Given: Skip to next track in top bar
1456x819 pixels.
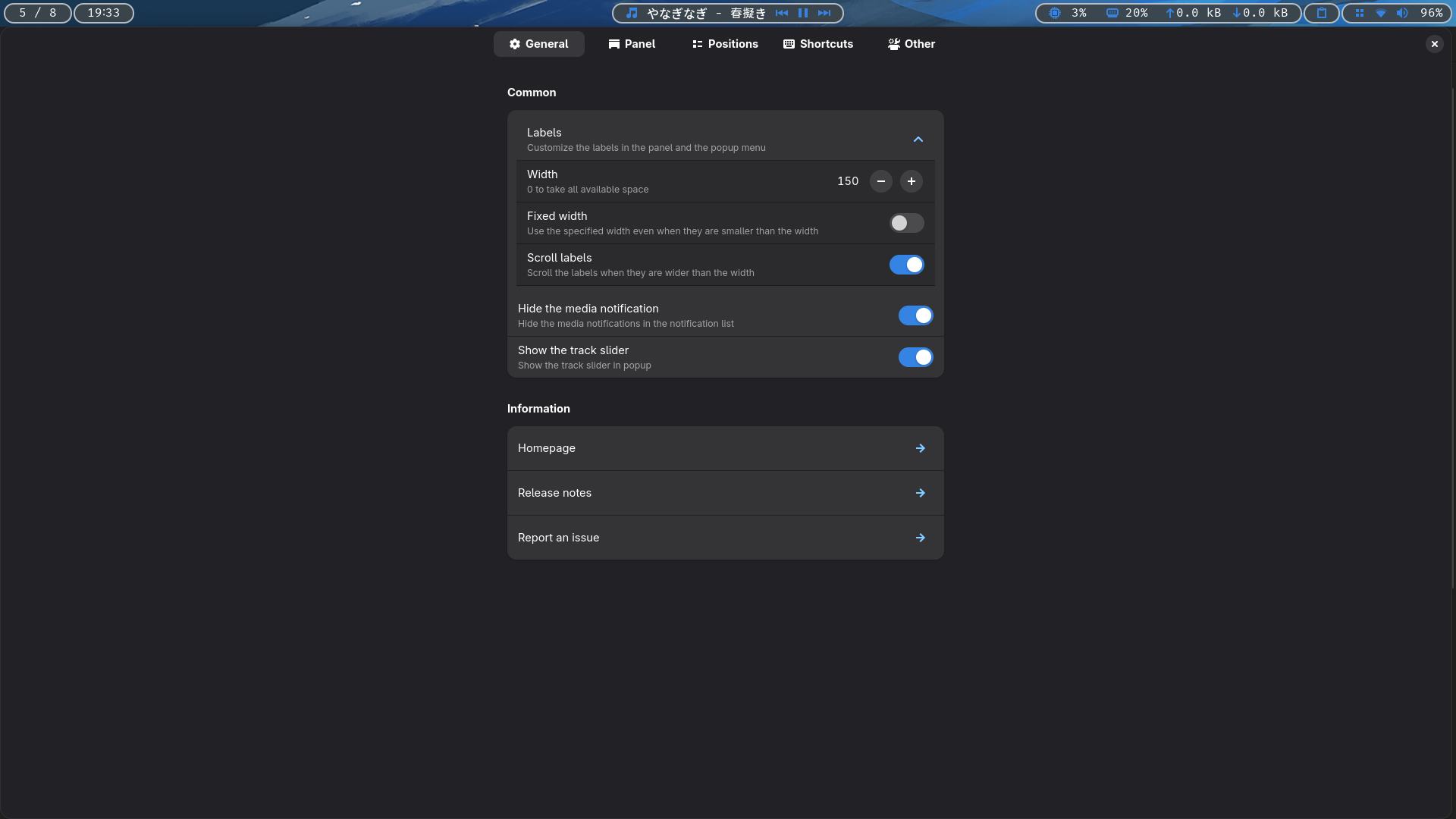Looking at the screenshot, I should pos(824,13).
